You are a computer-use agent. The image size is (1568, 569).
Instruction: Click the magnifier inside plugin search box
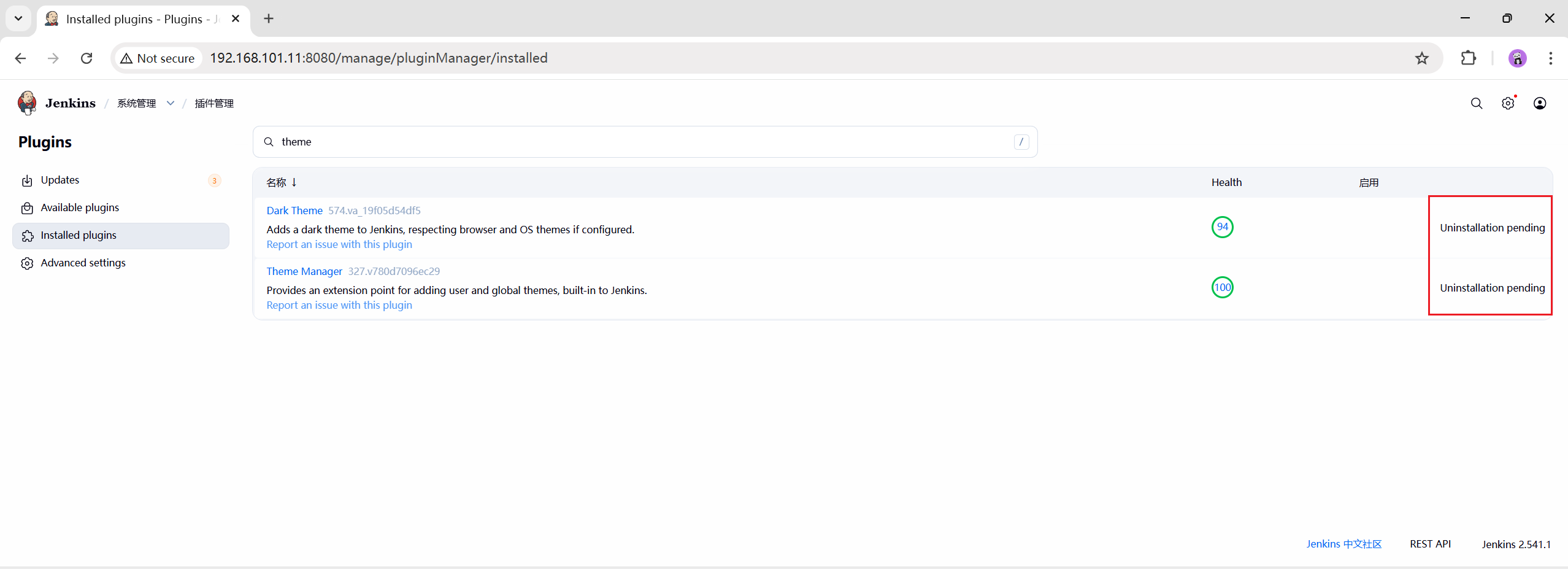[x=269, y=142]
